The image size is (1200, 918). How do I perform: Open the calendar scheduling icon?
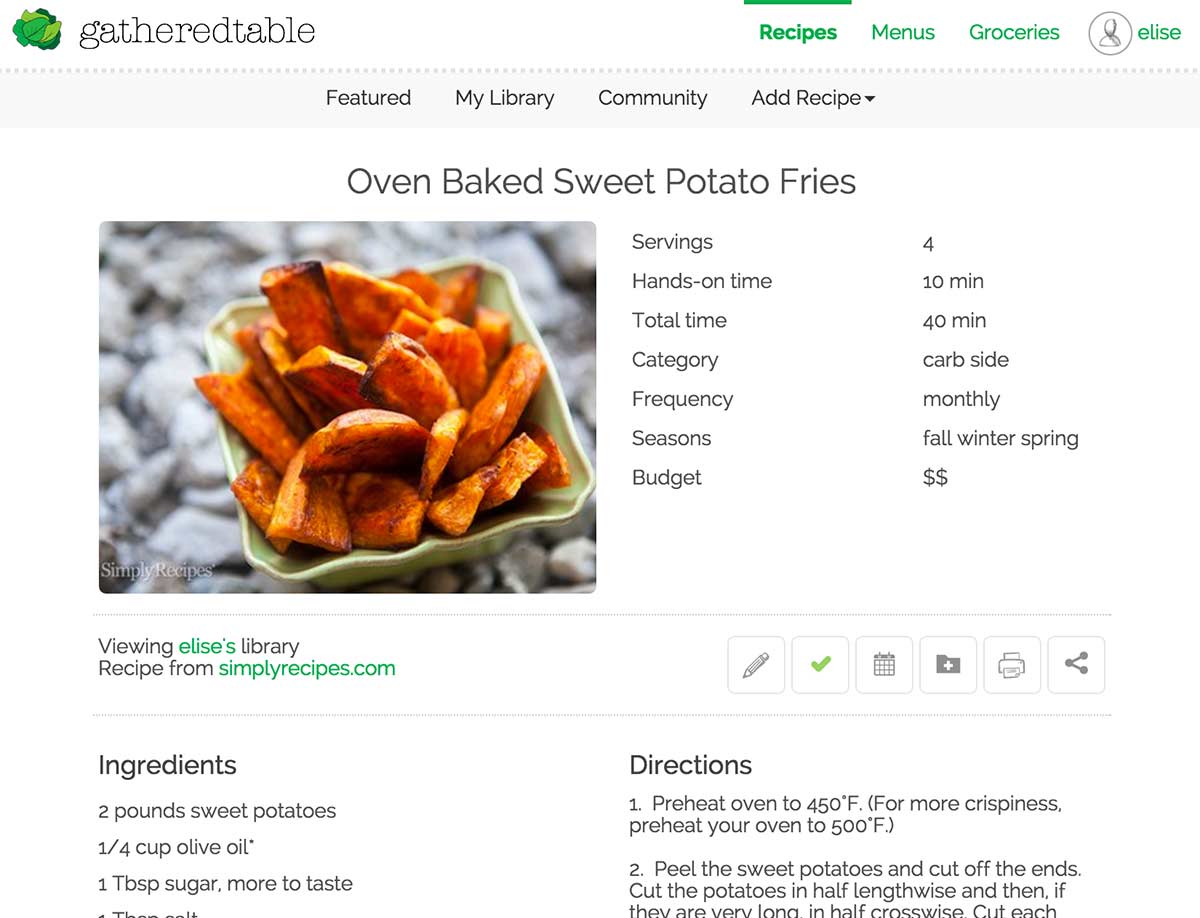click(884, 665)
